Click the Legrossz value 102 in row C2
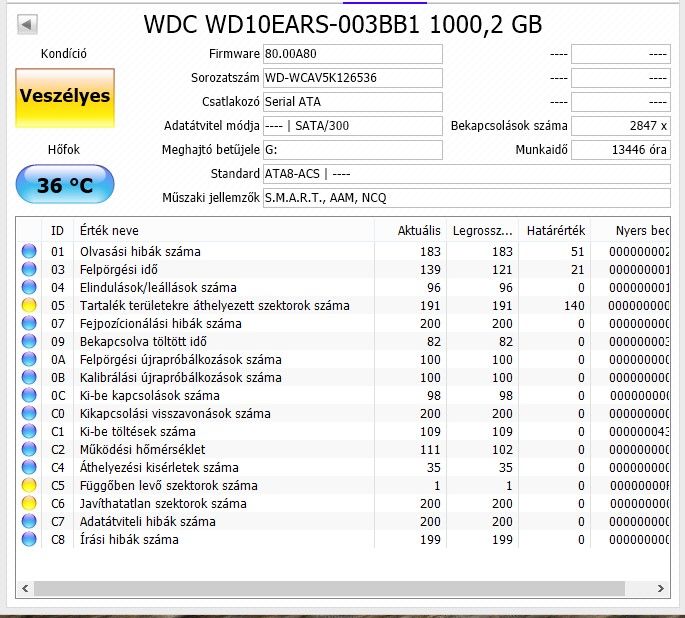 (x=502, y=449)
